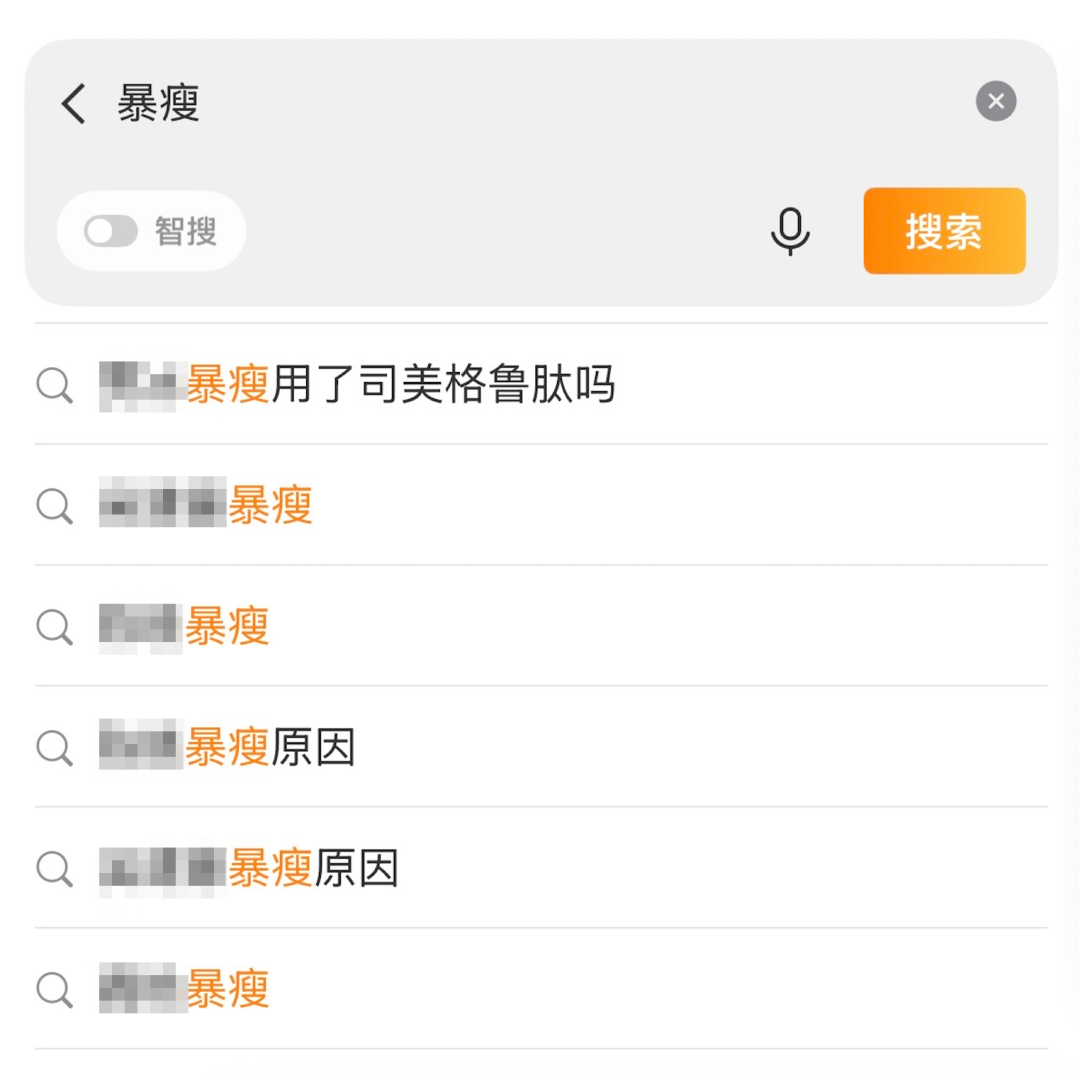The width and height of the screenshot is (1080, 1080).
Task: Choose the second suggestion ending in 暴瘦
Action: 270,506
